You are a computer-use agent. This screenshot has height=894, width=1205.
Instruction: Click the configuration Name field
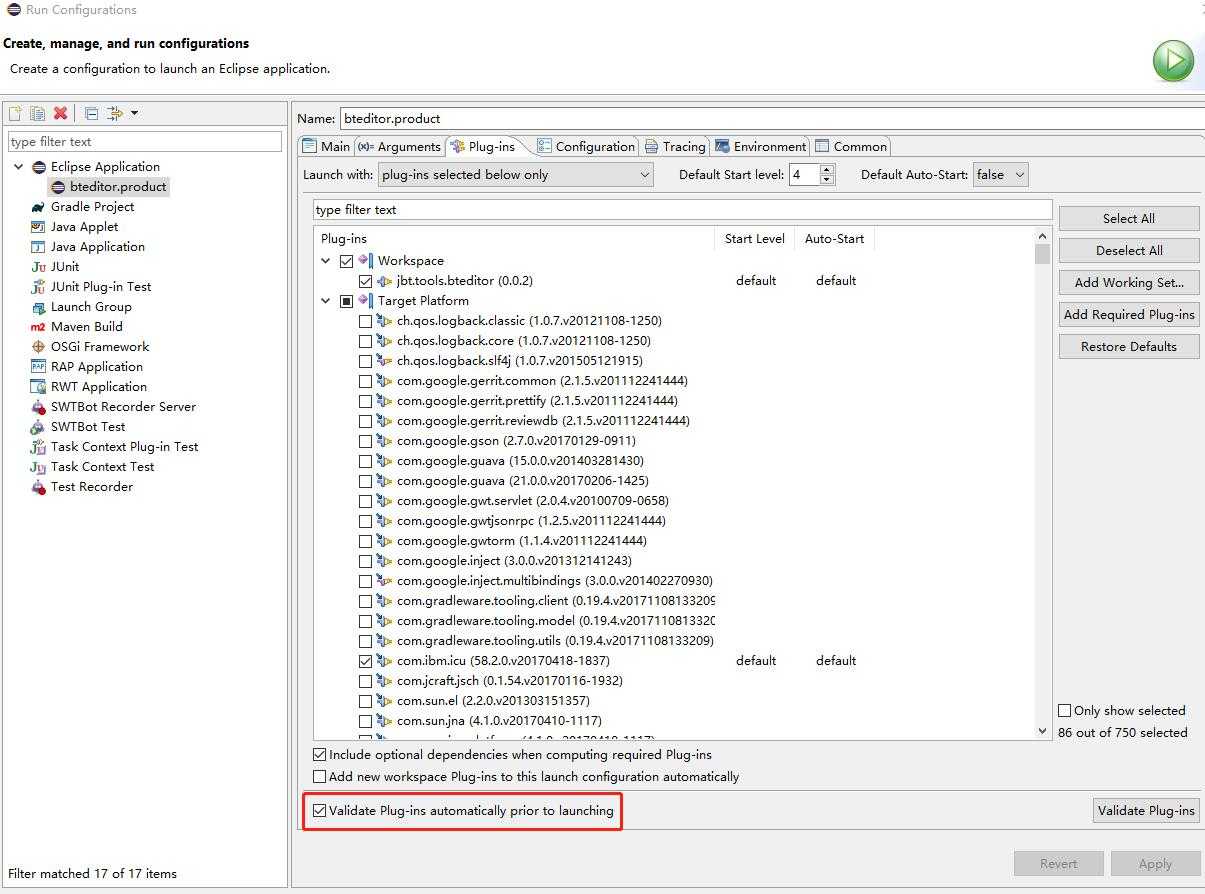tap(771, 118)
